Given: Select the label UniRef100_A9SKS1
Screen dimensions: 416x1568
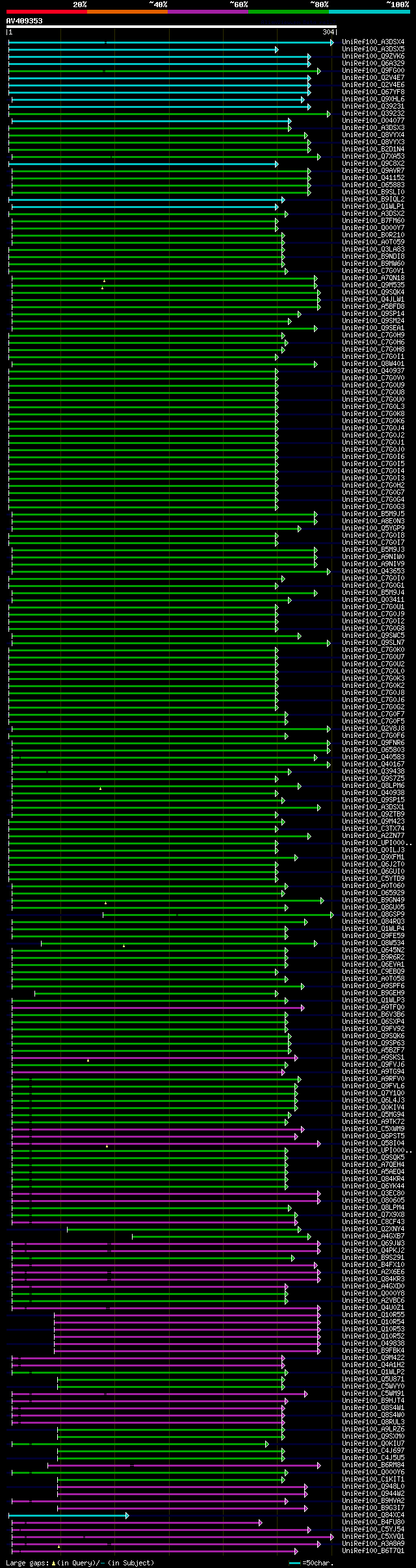Looking at the screenshot, I should 373,1058.
